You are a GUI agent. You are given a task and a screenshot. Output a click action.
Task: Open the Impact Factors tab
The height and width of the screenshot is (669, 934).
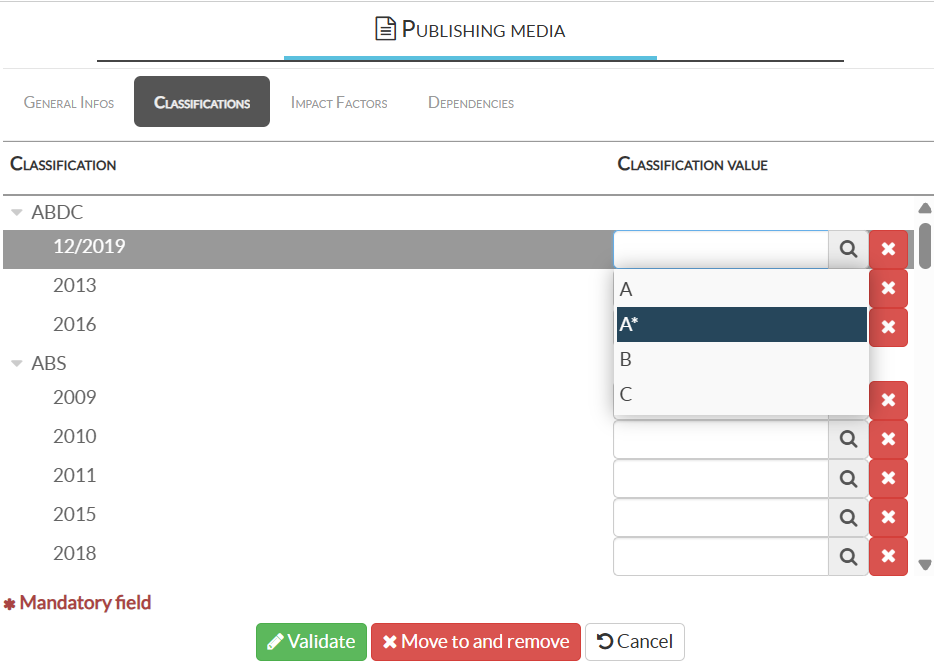coord(339,103)
